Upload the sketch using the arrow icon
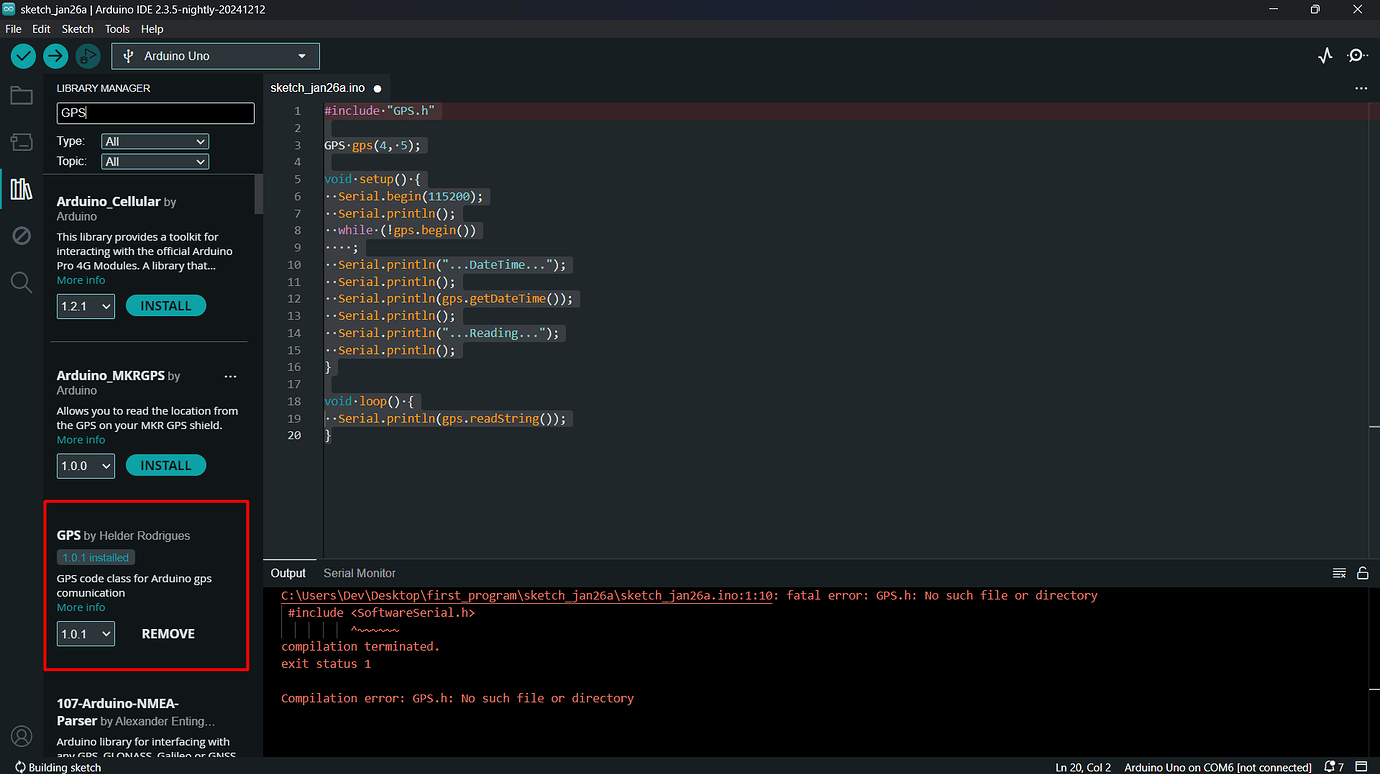Image resolution: width=1380 pixels, height=774 pixels. click(x=55, y=56)
